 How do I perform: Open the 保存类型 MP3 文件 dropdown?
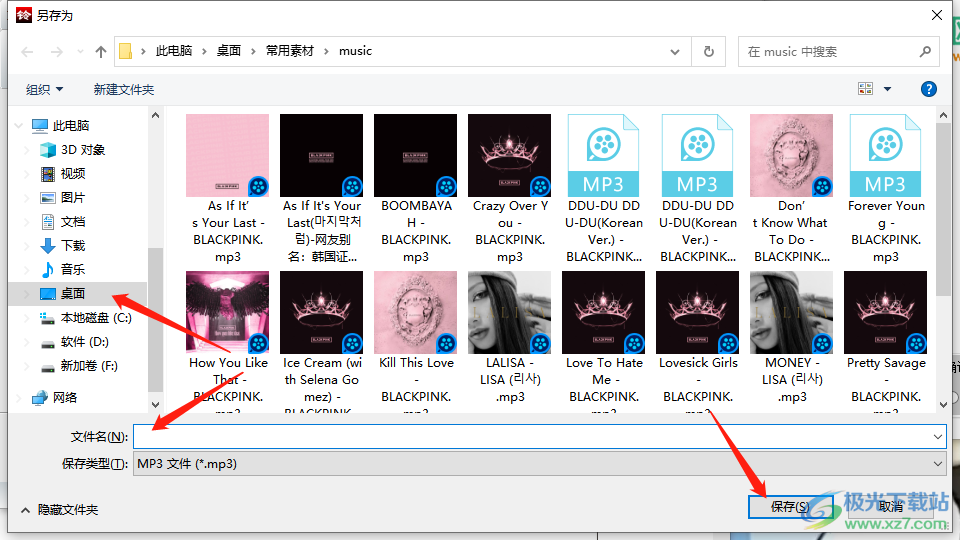click(x=937, y=464)
